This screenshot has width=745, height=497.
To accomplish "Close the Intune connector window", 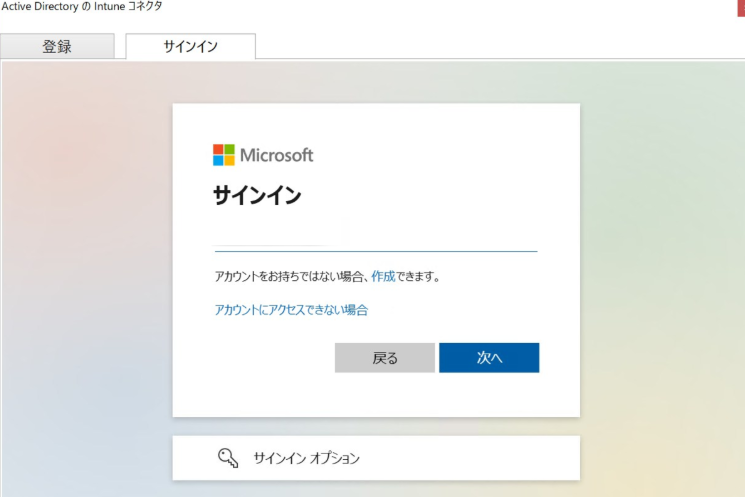I will pos(741,7).
